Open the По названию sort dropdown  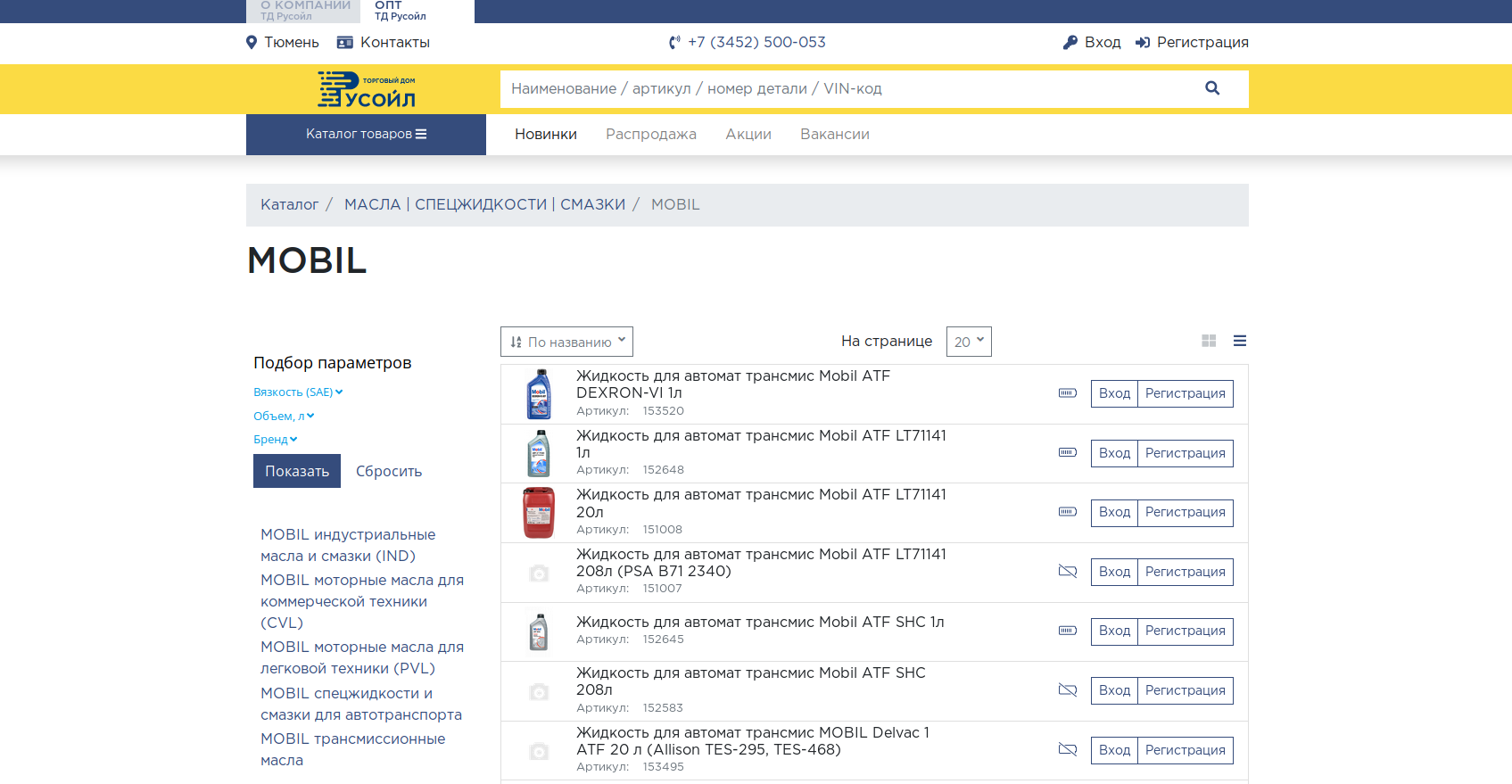click(566, 342)
